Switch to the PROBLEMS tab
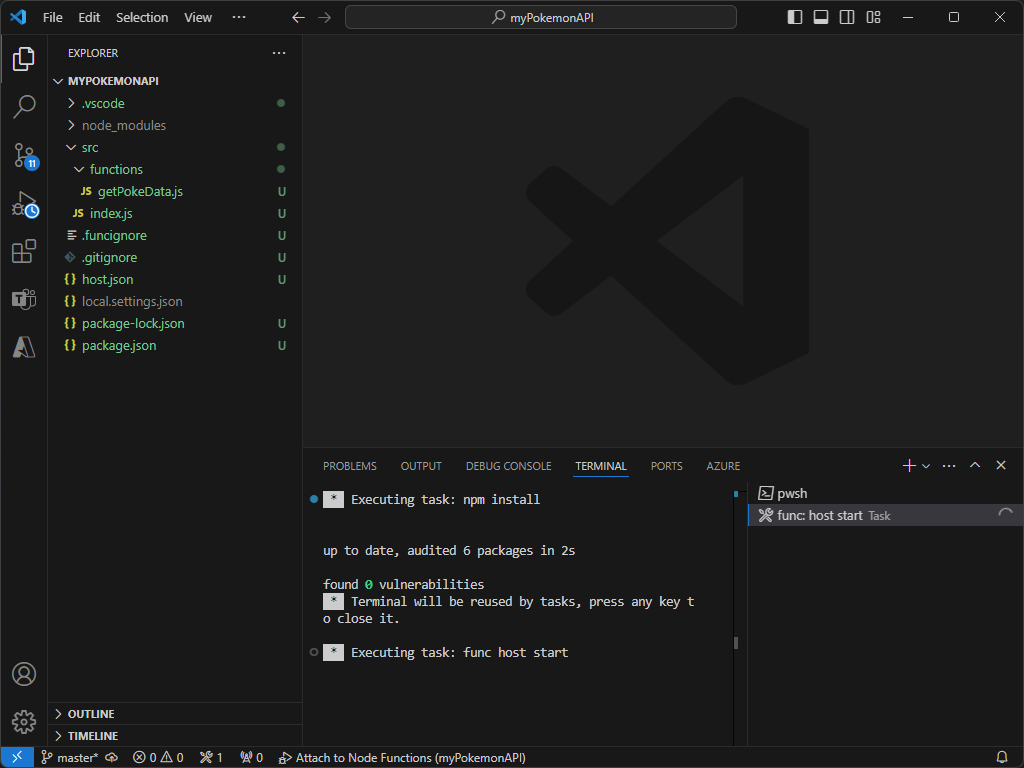 349,466
